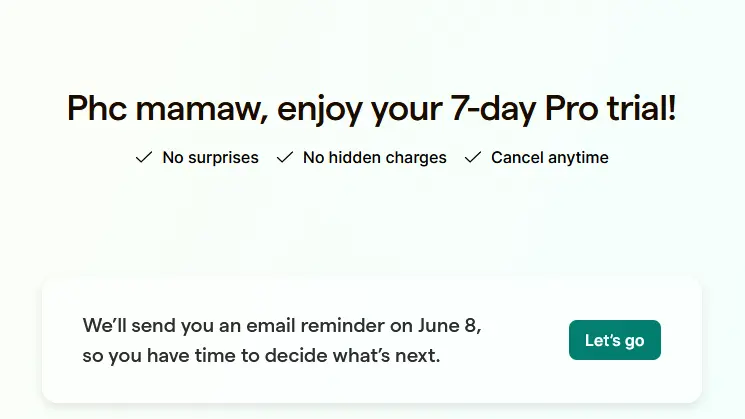This screenshot has width=745, height=419.
Task: Select the No hidden charges label
Action: (375, 157)
